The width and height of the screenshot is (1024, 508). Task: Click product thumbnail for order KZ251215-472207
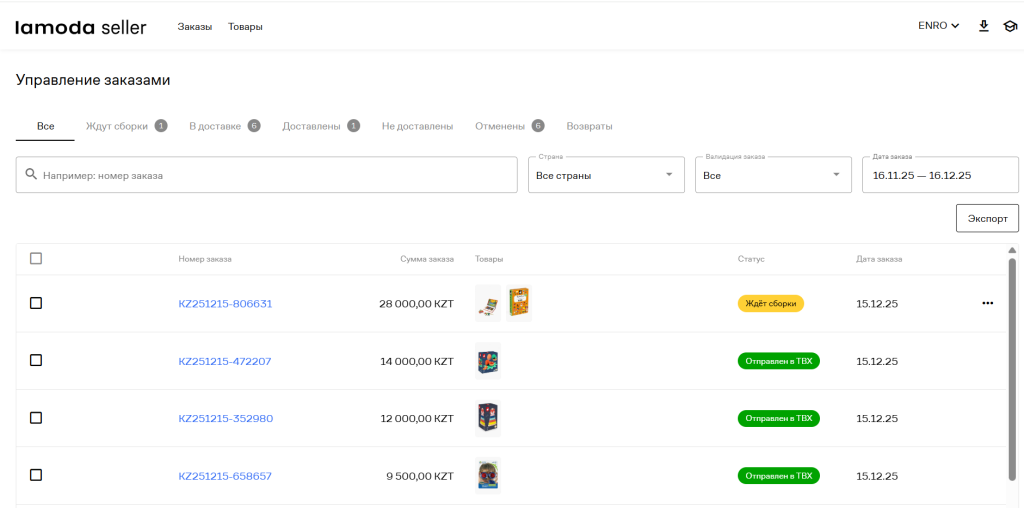click(x=488, y=361)
